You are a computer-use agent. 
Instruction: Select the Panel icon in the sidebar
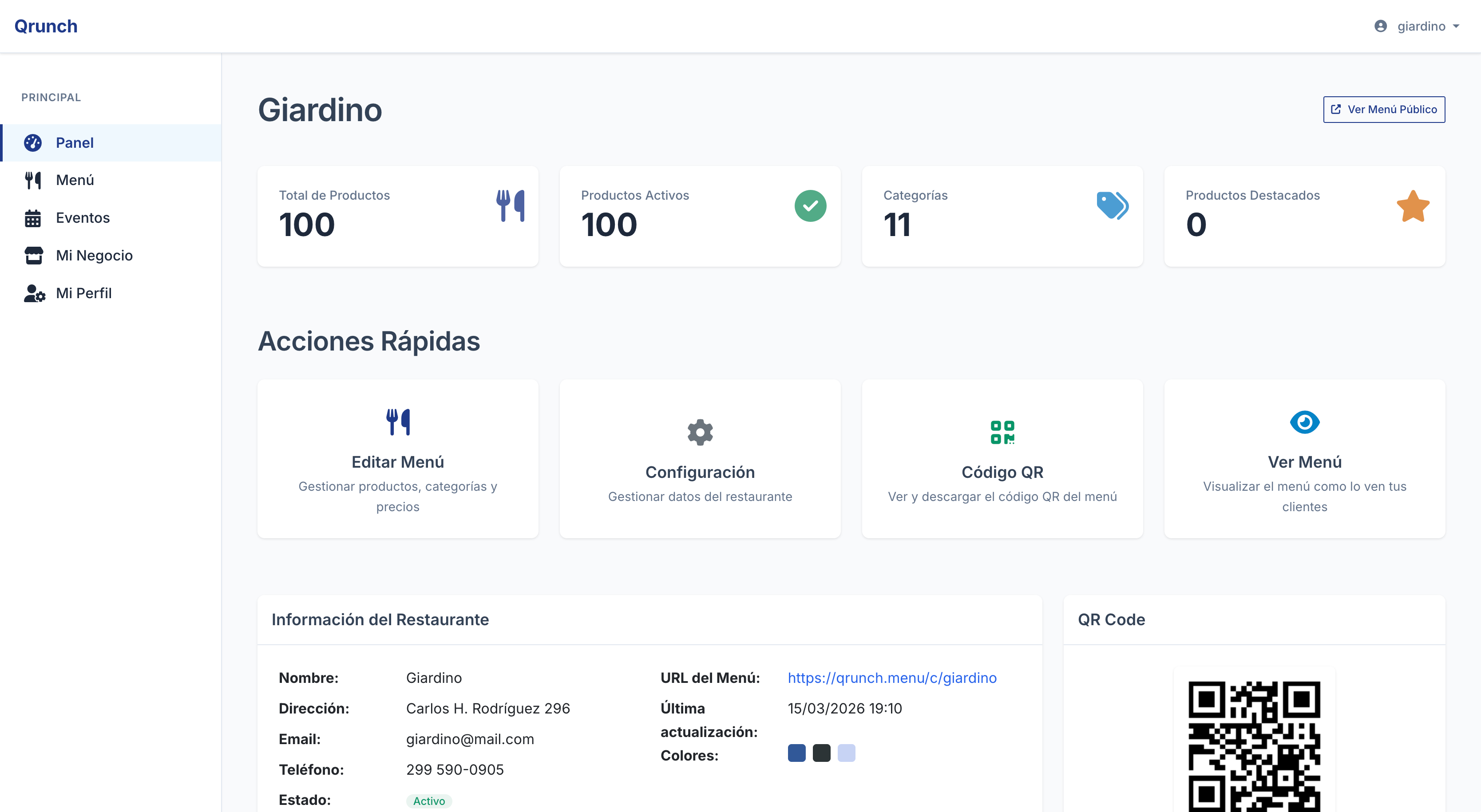pos(33,142)
